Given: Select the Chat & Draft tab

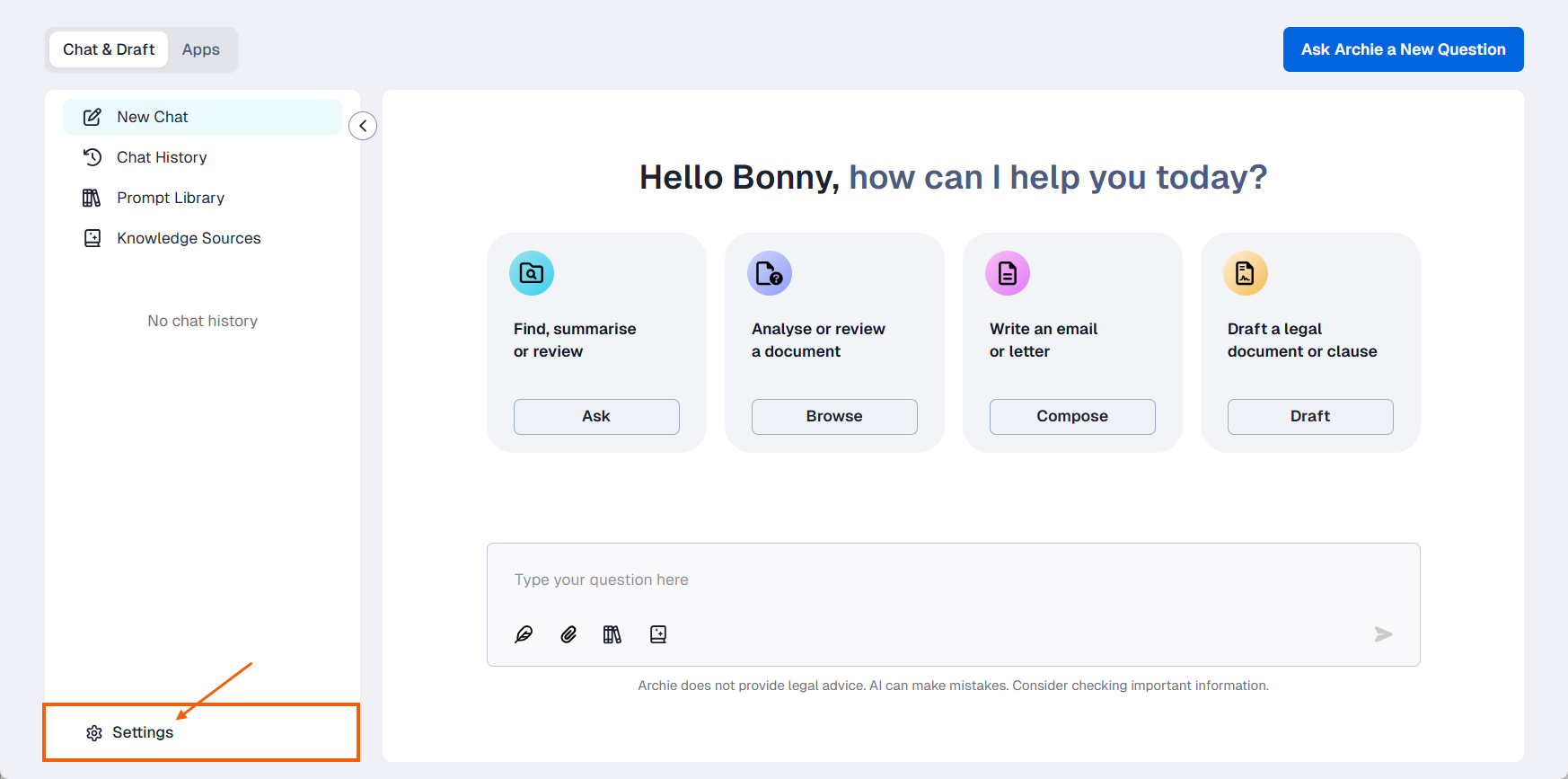Looking at the screenshot, I should [x=109, y=49].
